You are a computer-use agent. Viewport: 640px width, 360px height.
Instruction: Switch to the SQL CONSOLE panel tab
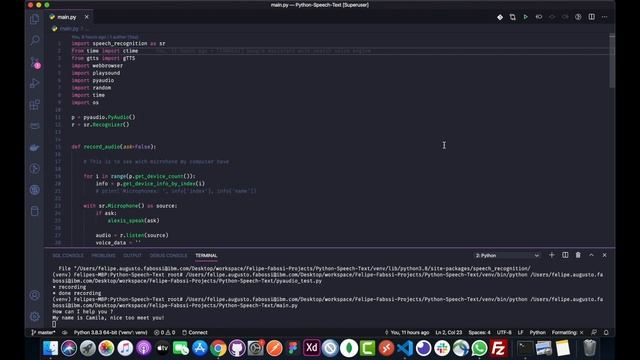click(68, 256)
